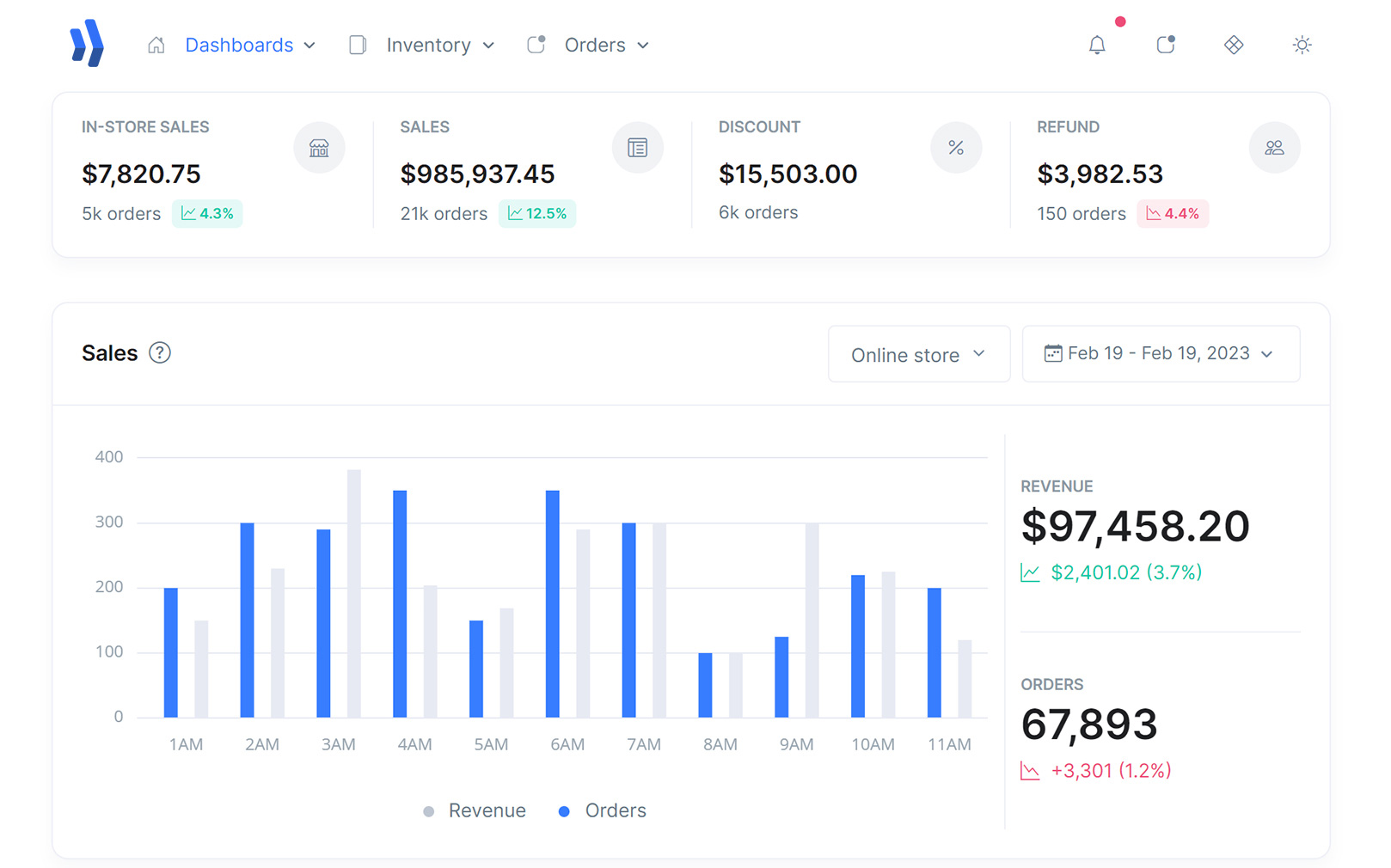
Task: Expand the Dashboards chevron arrow
Action: [309, 46]
